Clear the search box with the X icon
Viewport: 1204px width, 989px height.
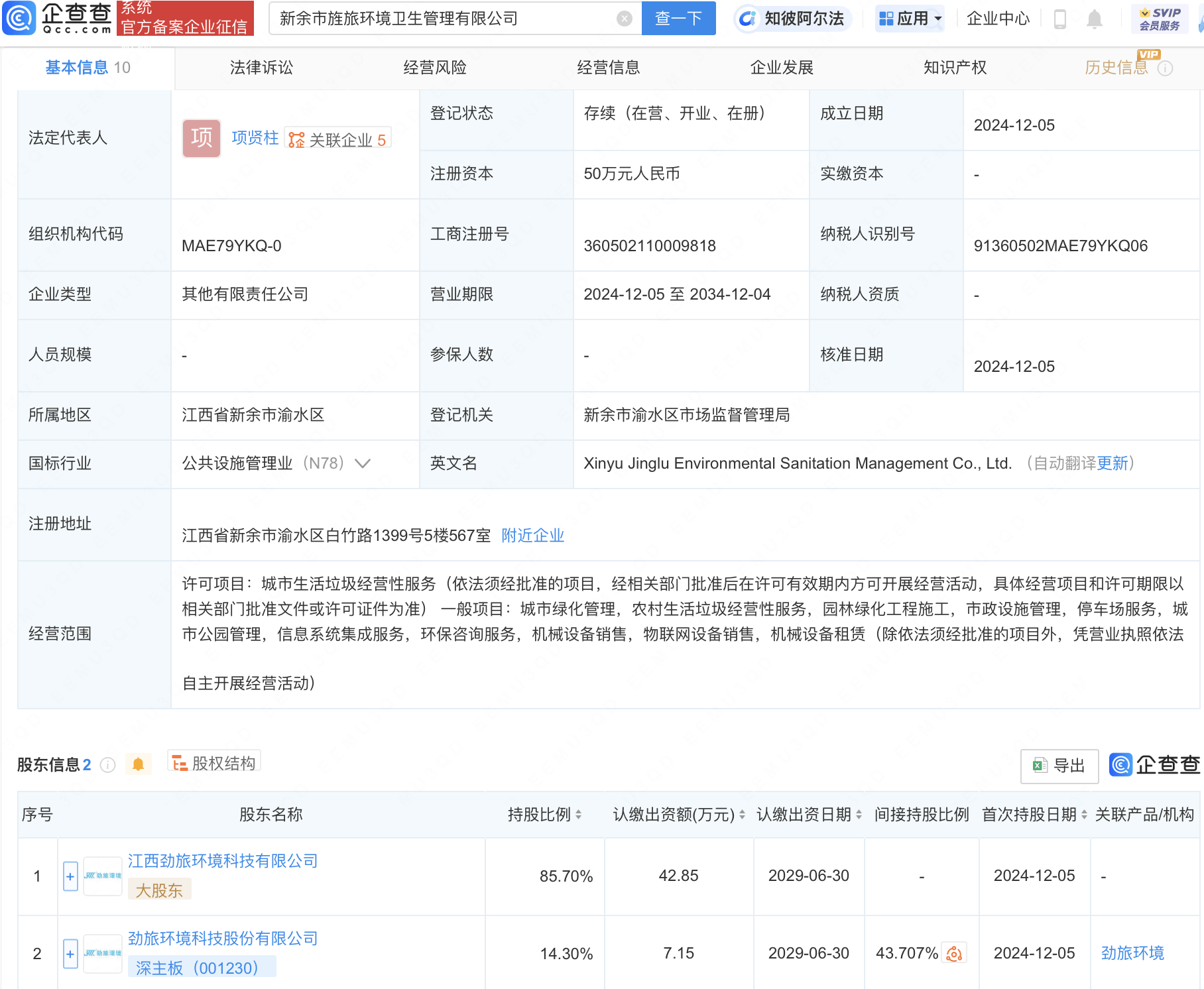click(x=624, y=19)
